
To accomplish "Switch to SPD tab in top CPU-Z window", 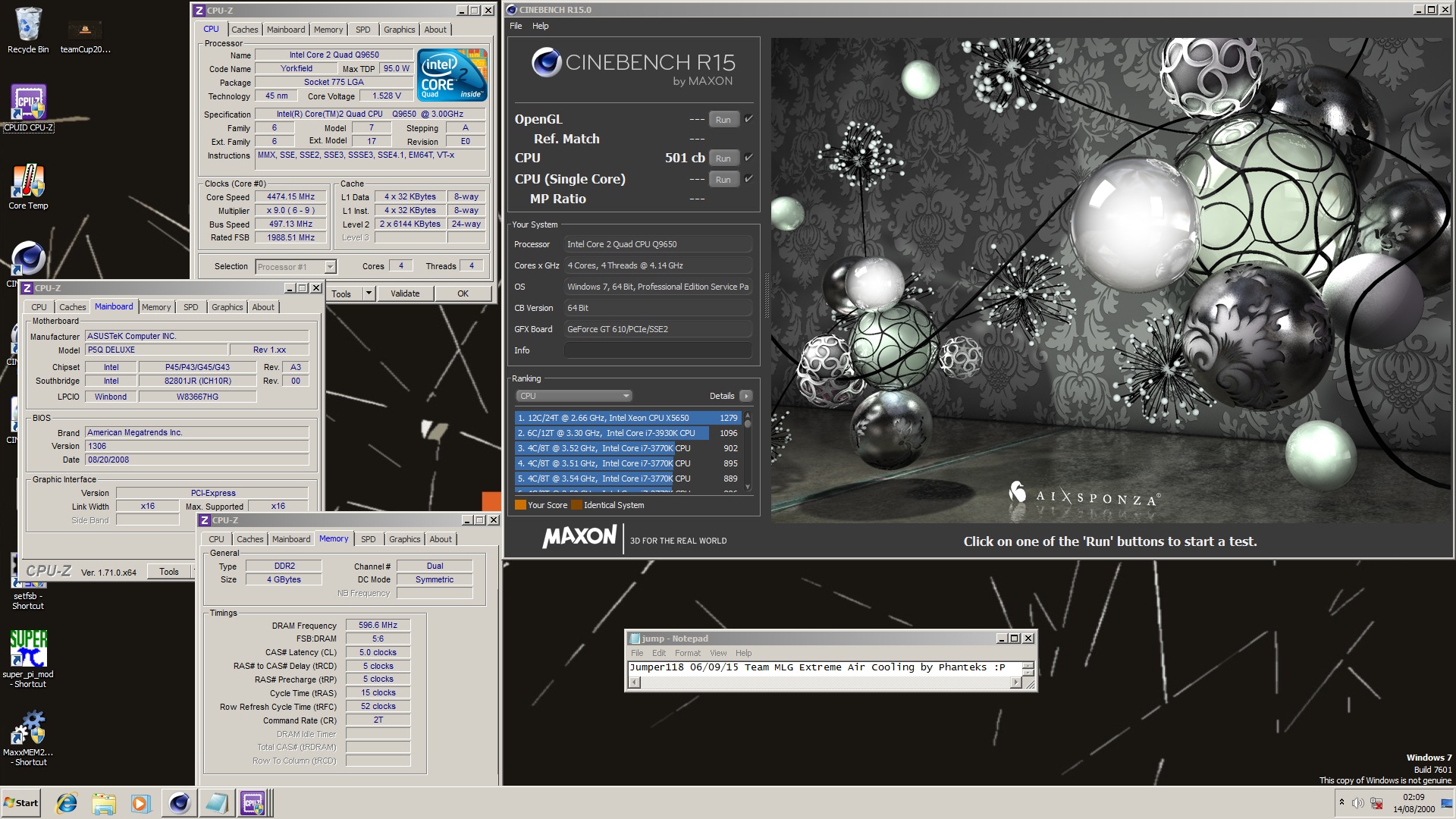I will [x=363, y=30].
